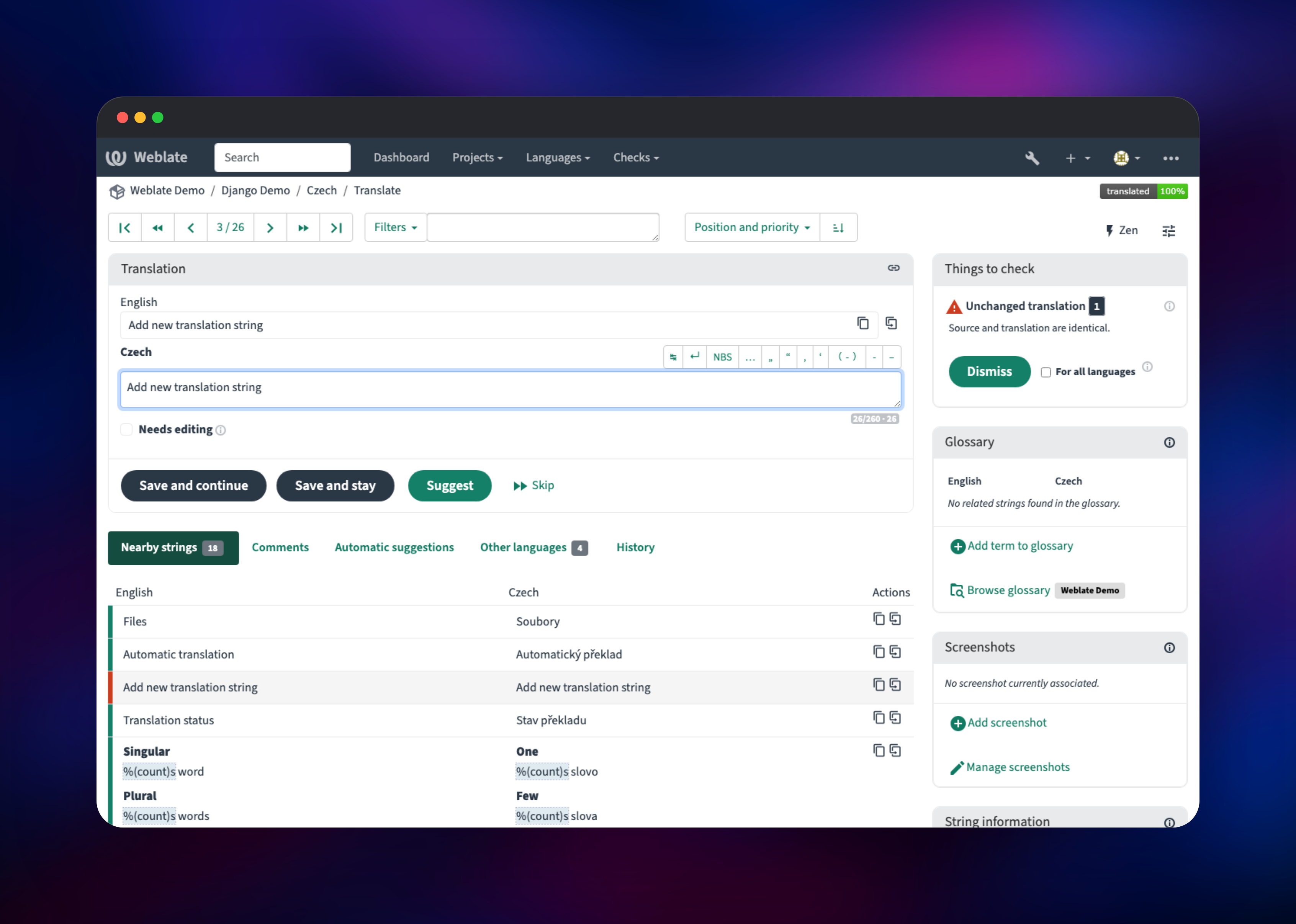Open the translation settings sliders icon
This screenshot has height=924, width=1296.
1168,231
